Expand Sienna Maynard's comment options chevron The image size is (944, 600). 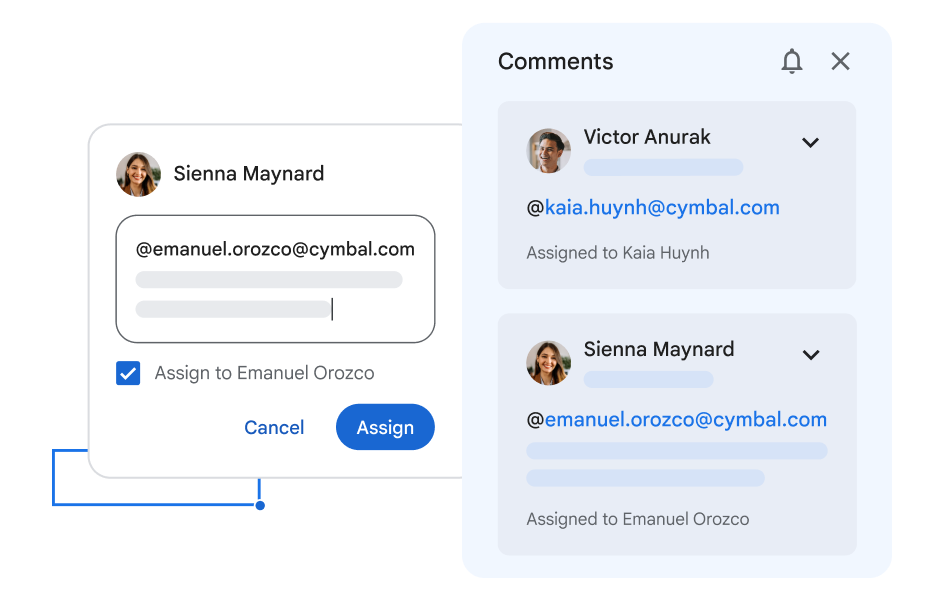tap(811, 355)
